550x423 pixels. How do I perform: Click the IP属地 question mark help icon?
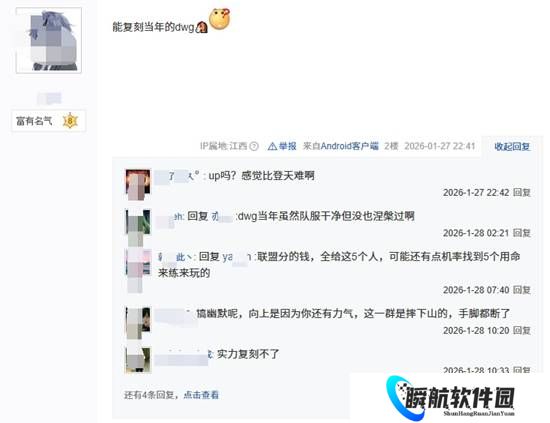coord(254,146)
